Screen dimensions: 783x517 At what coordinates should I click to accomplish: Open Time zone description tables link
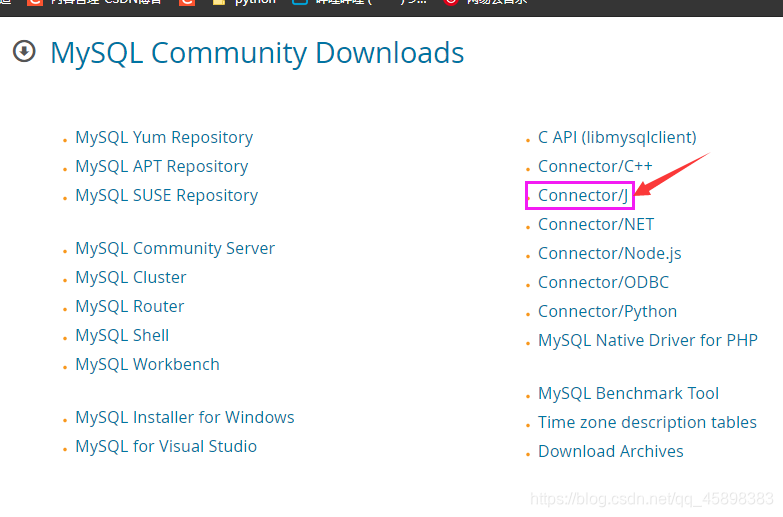[x=647, y=422]
